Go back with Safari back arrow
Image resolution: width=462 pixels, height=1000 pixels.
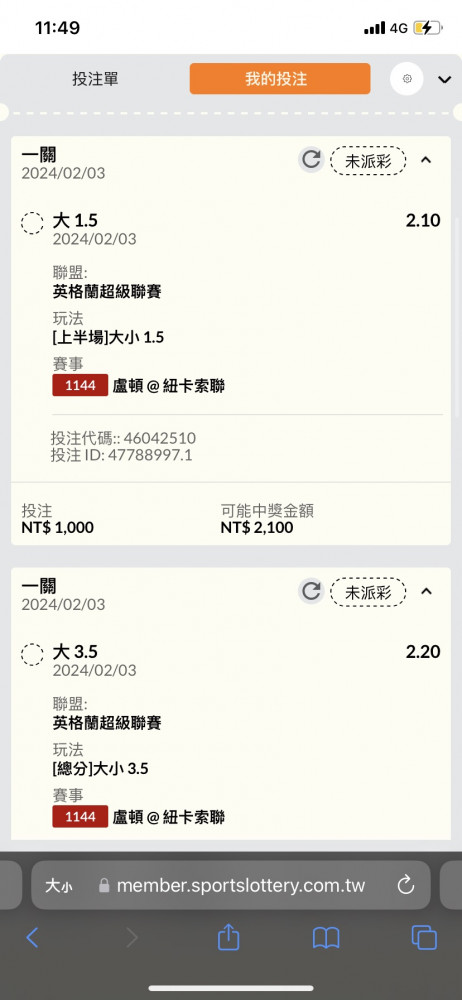(33, 938)
